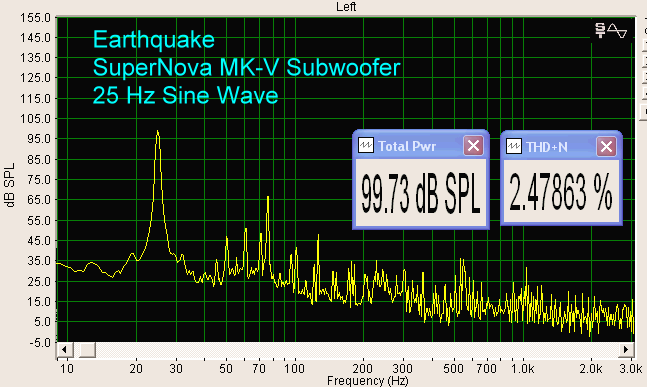Viewport: 647px width, 387px height.
Task: Click the 25 Hz fundamental peak on the spectrum
Action: [x=158, y=133]
